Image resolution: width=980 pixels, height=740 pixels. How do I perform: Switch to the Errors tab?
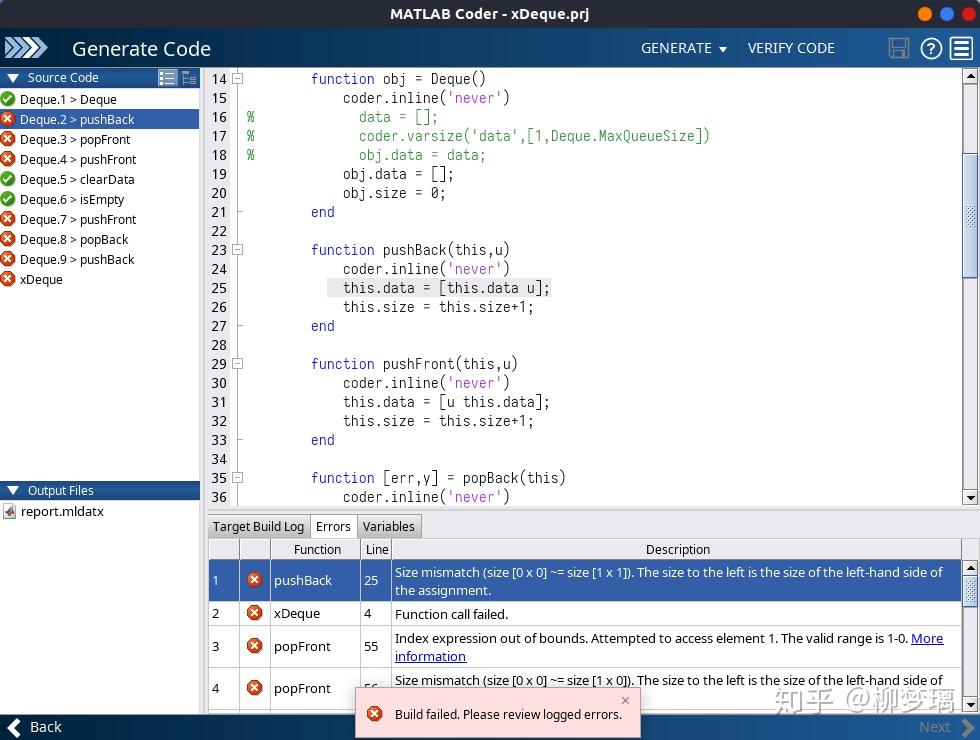click(333, 526)
